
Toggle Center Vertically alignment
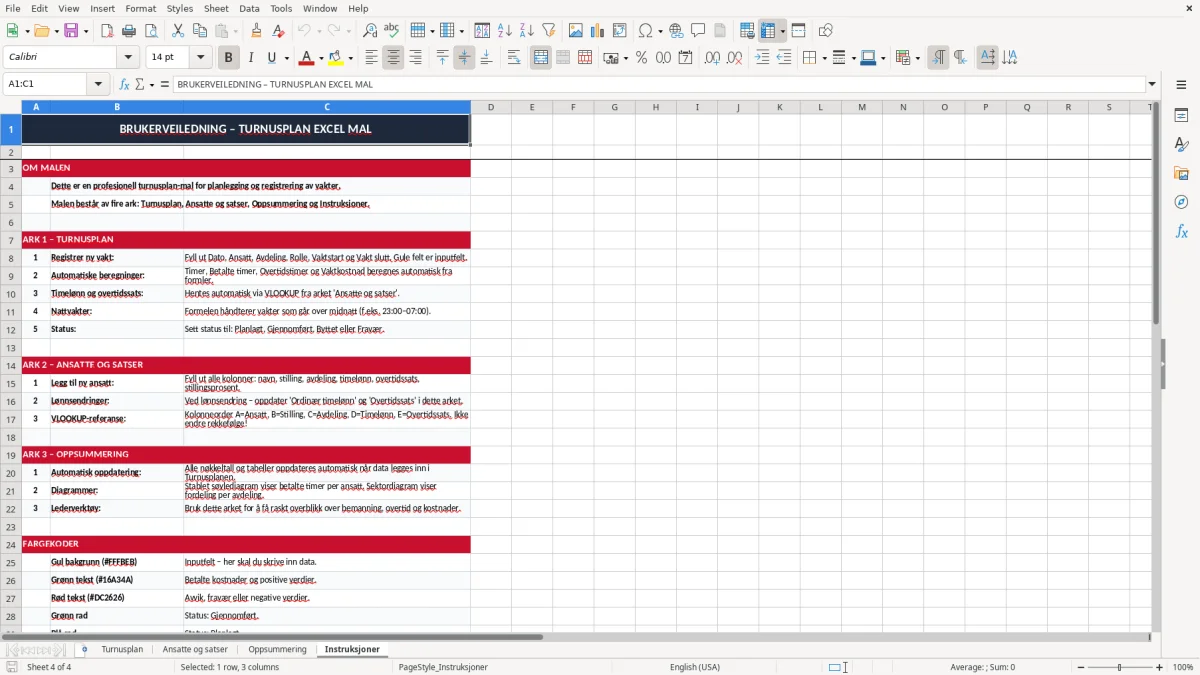pyautogui.click(x=464, y=58)
